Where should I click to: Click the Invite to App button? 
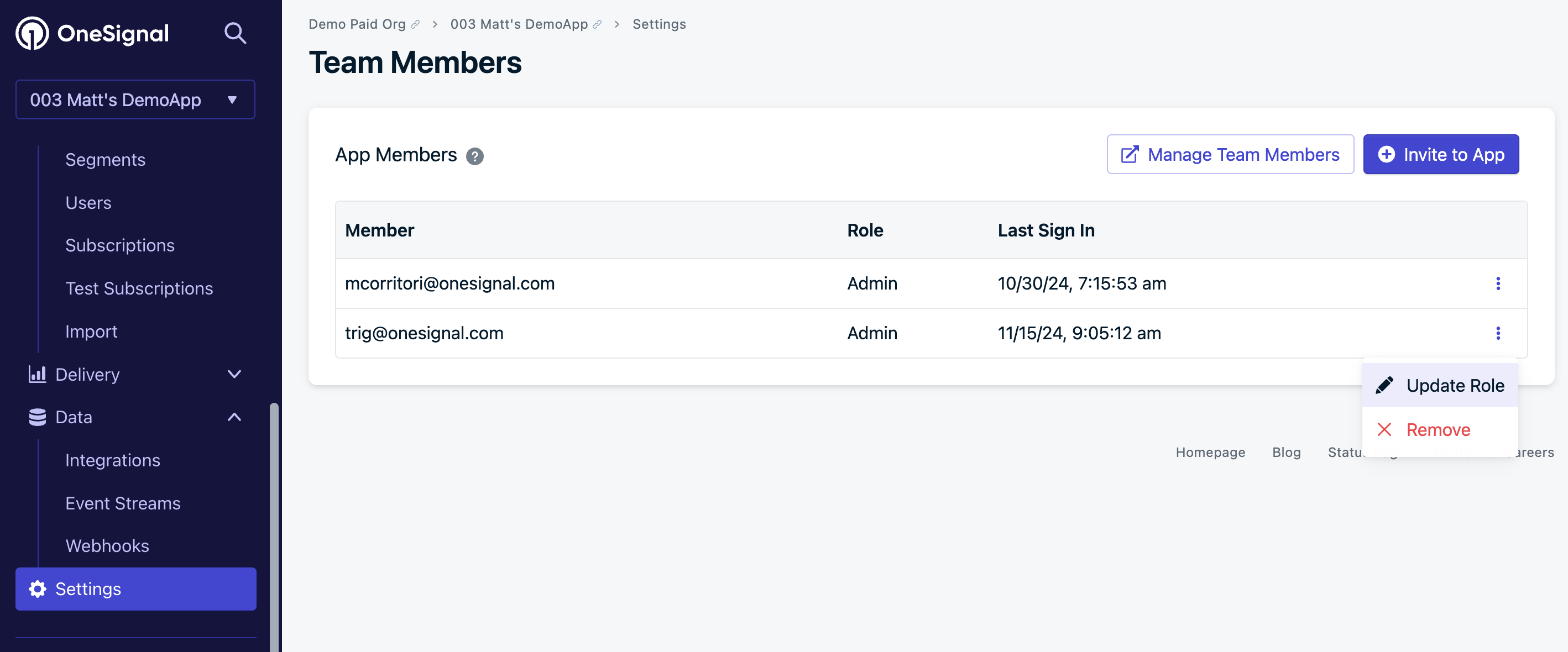point(1441,155)
